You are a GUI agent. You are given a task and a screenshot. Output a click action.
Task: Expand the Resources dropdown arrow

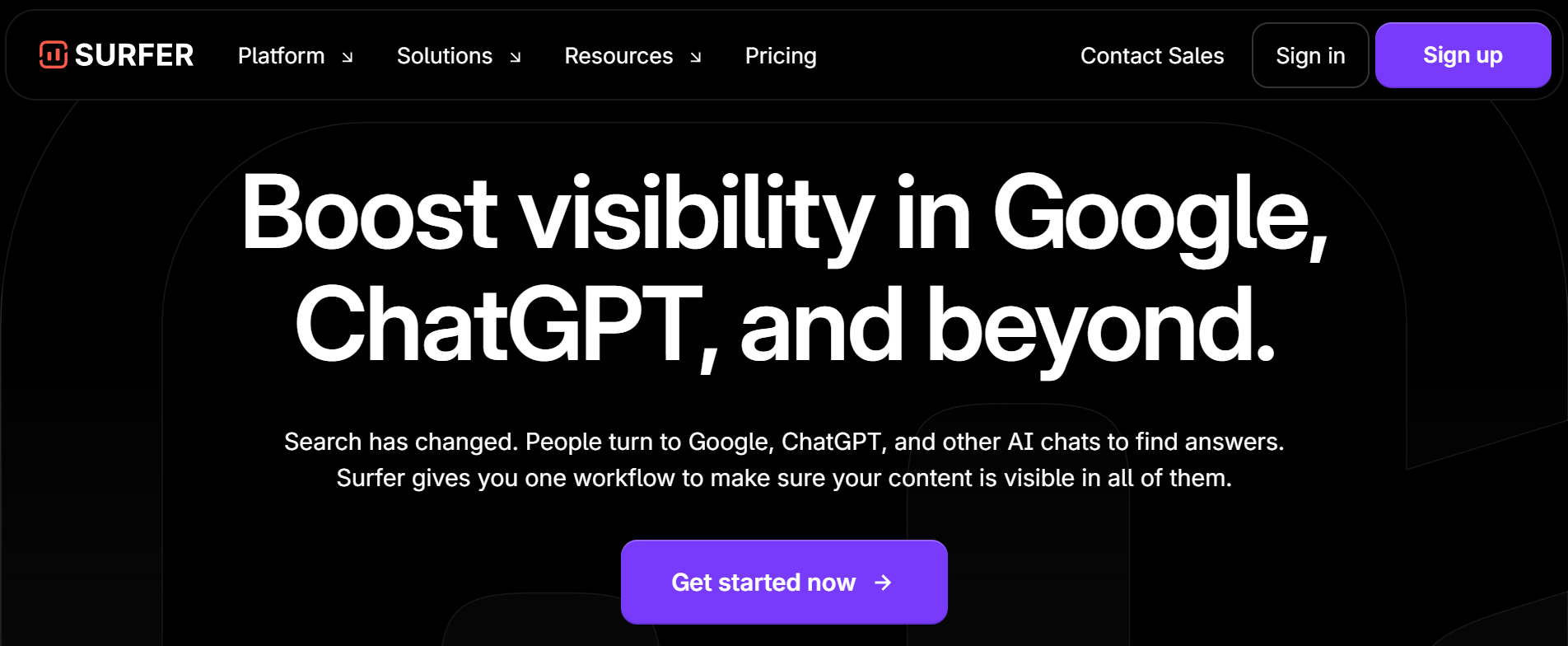click(696, 57)
